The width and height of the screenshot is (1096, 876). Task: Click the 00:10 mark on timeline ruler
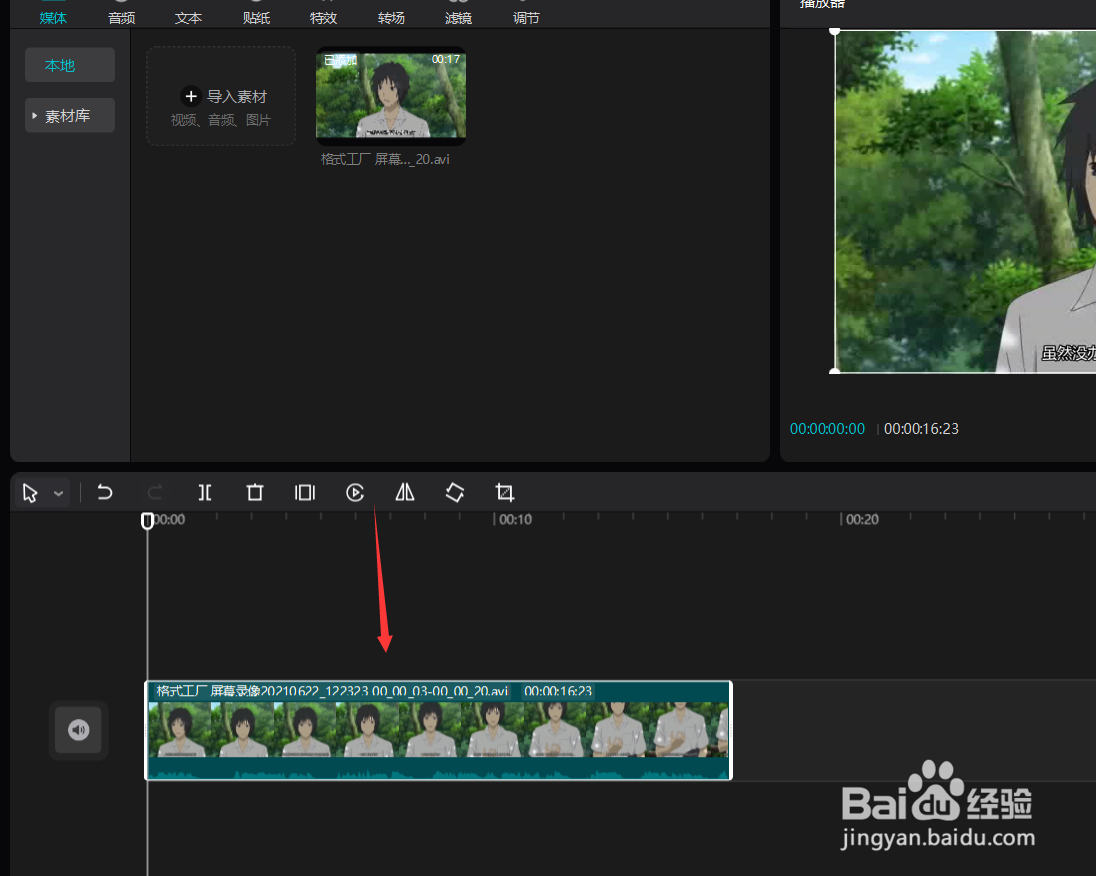click(x=515, y=519)
